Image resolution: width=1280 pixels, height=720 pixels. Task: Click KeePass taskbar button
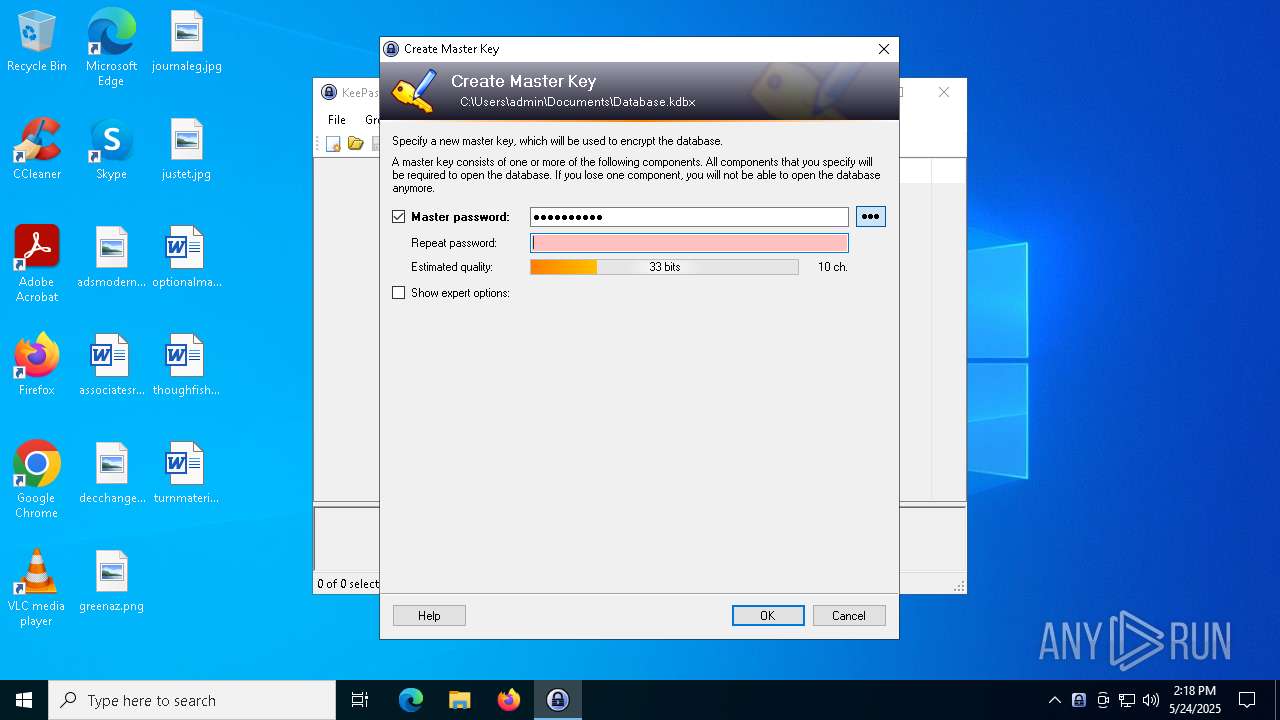[558, 700]
